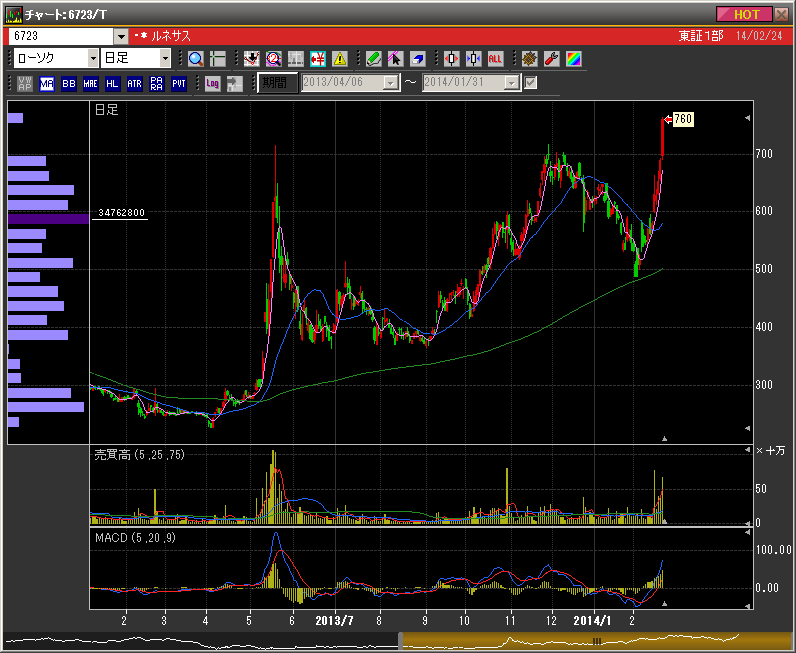Expand the stock code 6723 dropdown

121,35
